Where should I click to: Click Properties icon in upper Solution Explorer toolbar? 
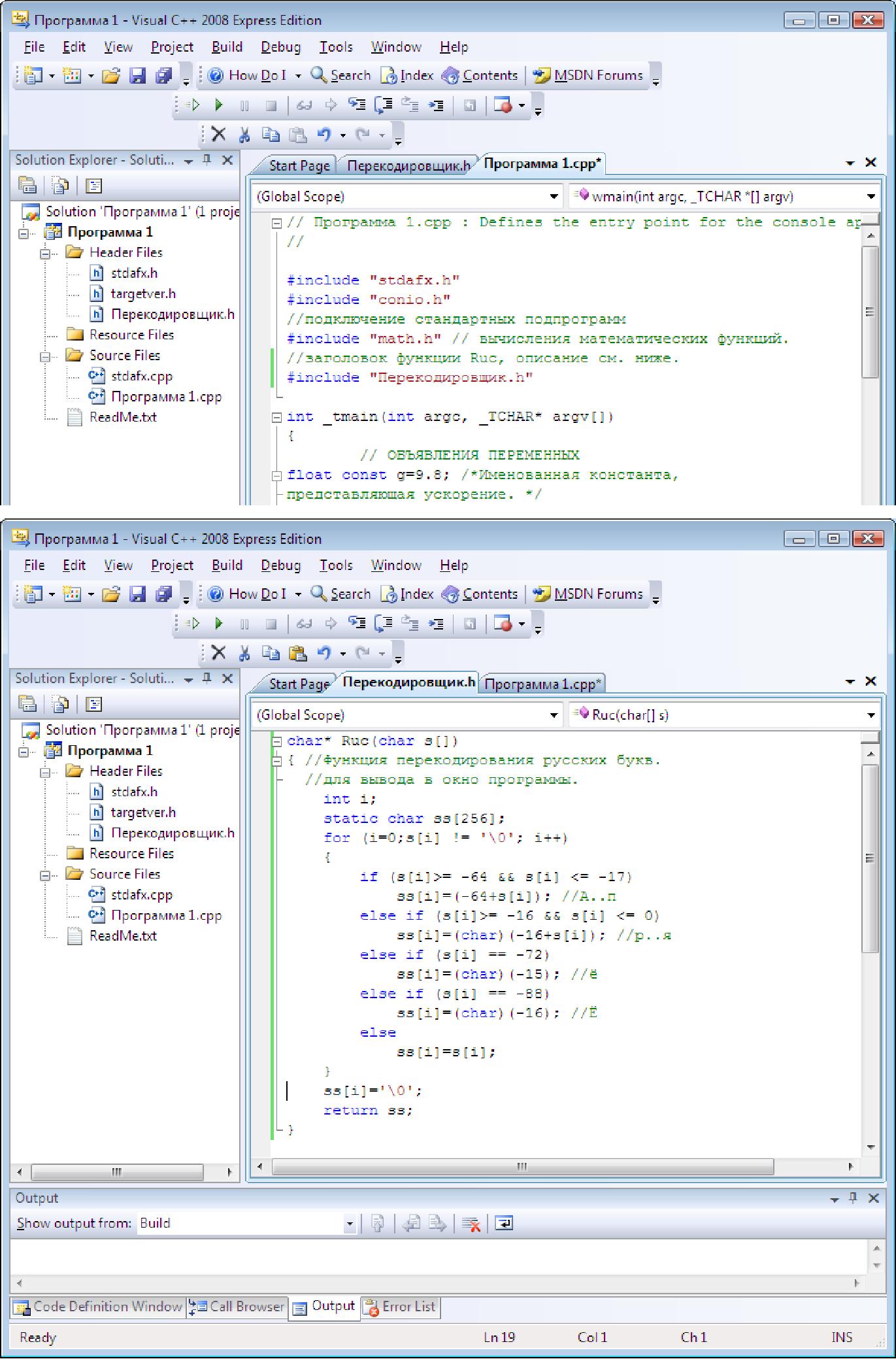[x=27, y=186]
